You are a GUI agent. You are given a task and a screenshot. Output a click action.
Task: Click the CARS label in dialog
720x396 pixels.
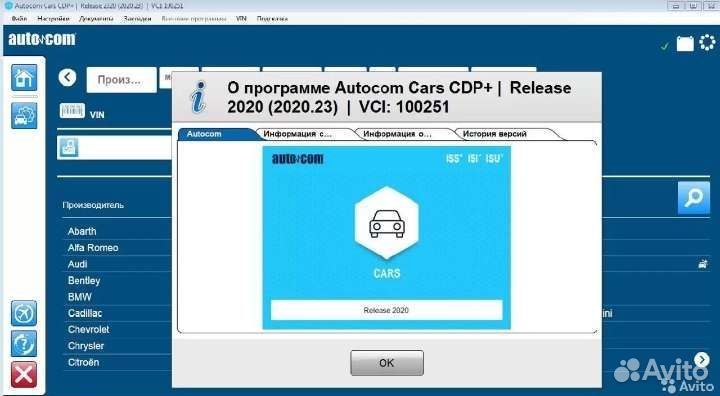(387, 273)
